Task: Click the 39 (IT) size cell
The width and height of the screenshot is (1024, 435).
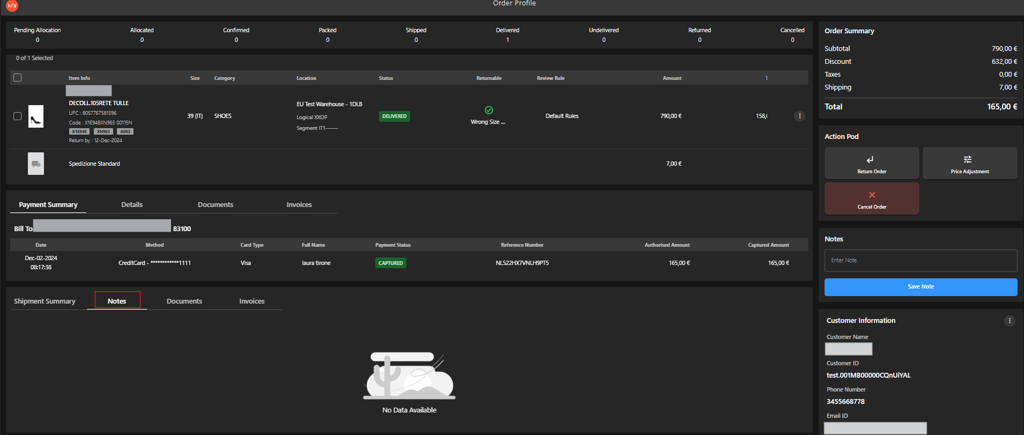Action: tap(195, 116)
